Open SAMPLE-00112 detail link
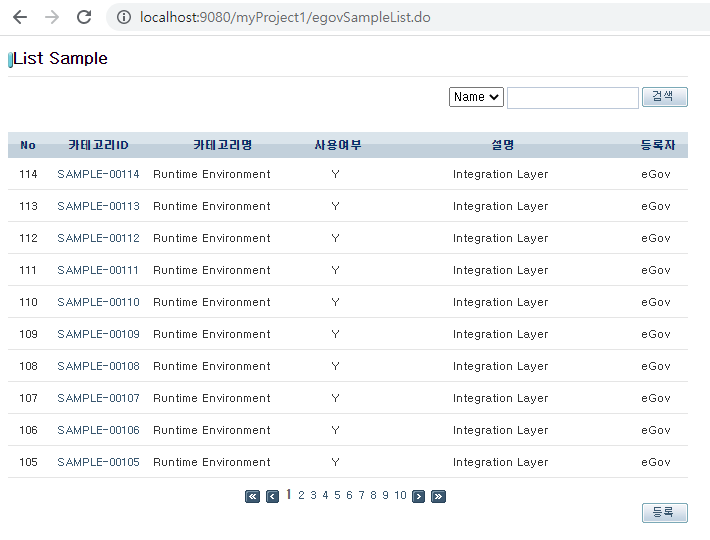 98,239
